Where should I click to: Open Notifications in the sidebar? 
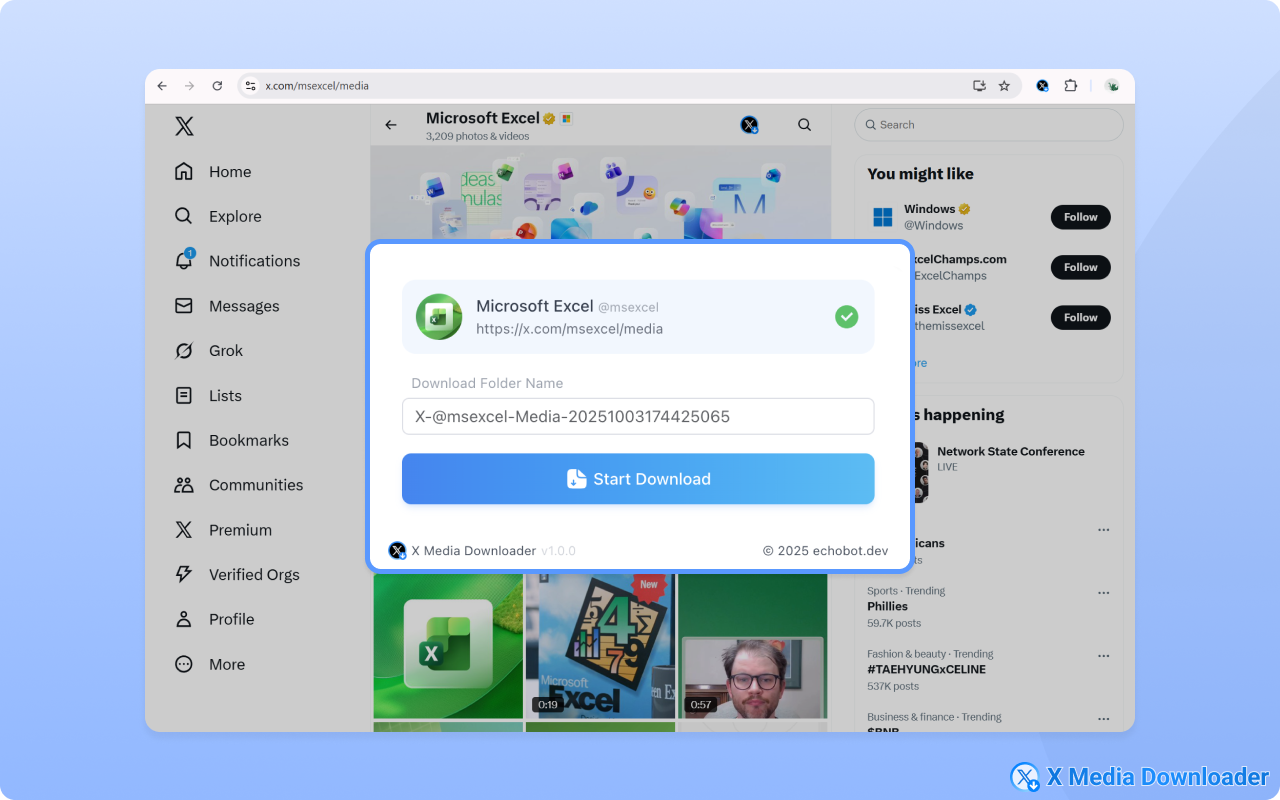tap(185, 261)
